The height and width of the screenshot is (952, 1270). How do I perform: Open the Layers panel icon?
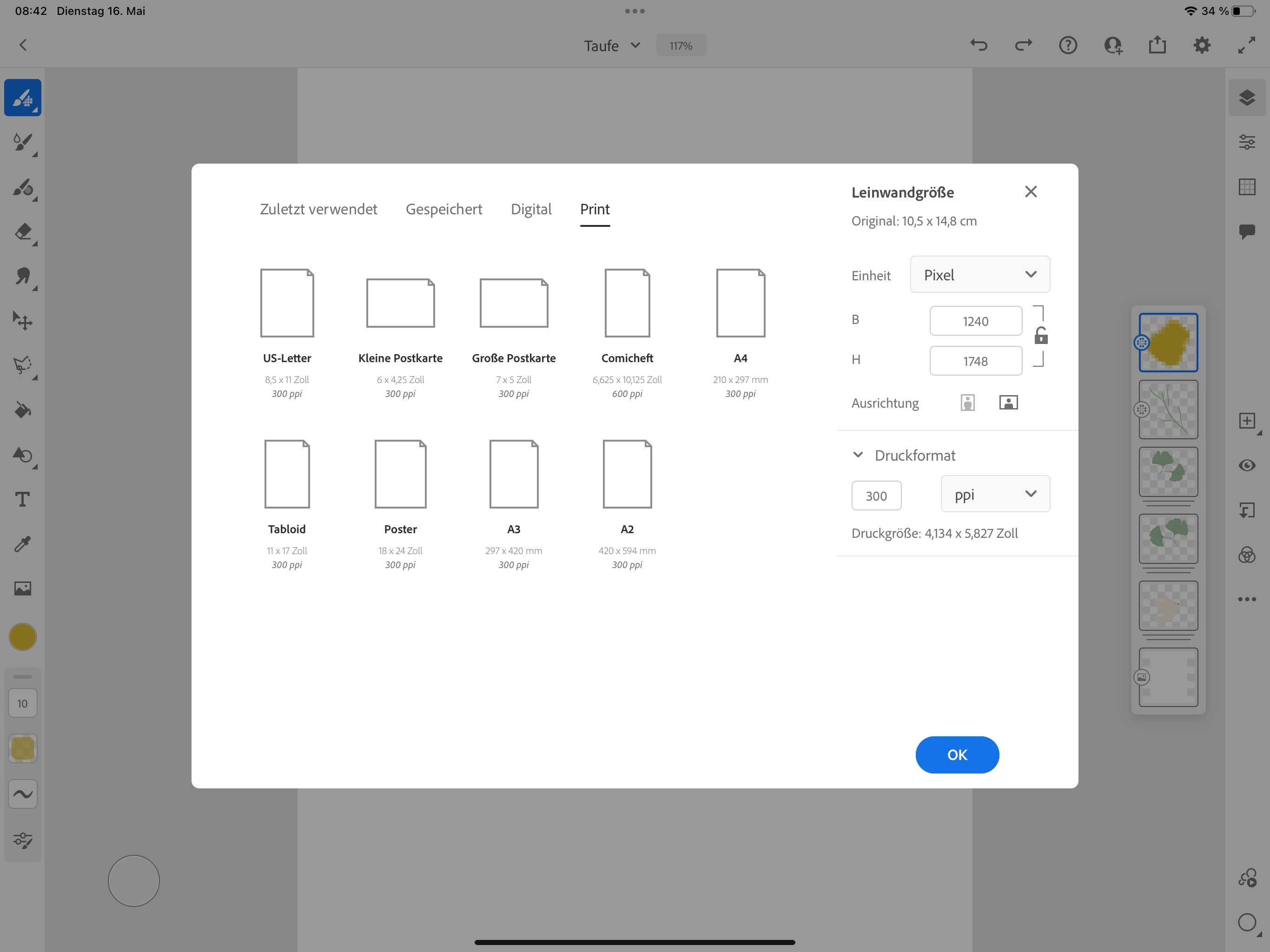point(1246,98)
